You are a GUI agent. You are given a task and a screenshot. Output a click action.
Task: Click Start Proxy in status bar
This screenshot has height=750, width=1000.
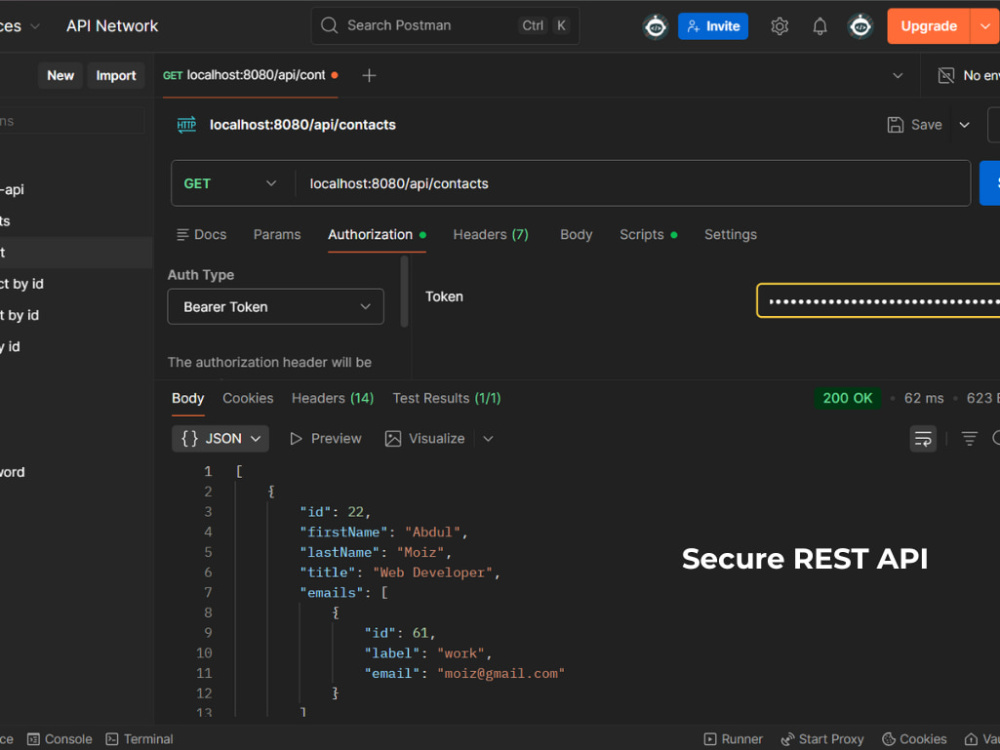click(x=822, y=739)
